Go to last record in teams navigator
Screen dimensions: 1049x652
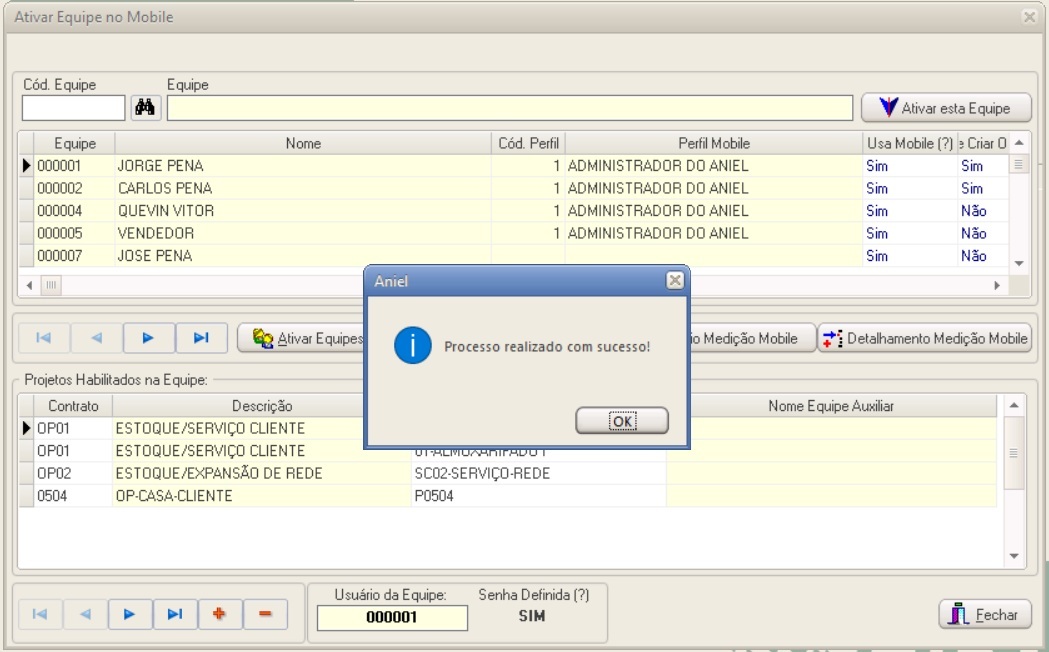201,338
